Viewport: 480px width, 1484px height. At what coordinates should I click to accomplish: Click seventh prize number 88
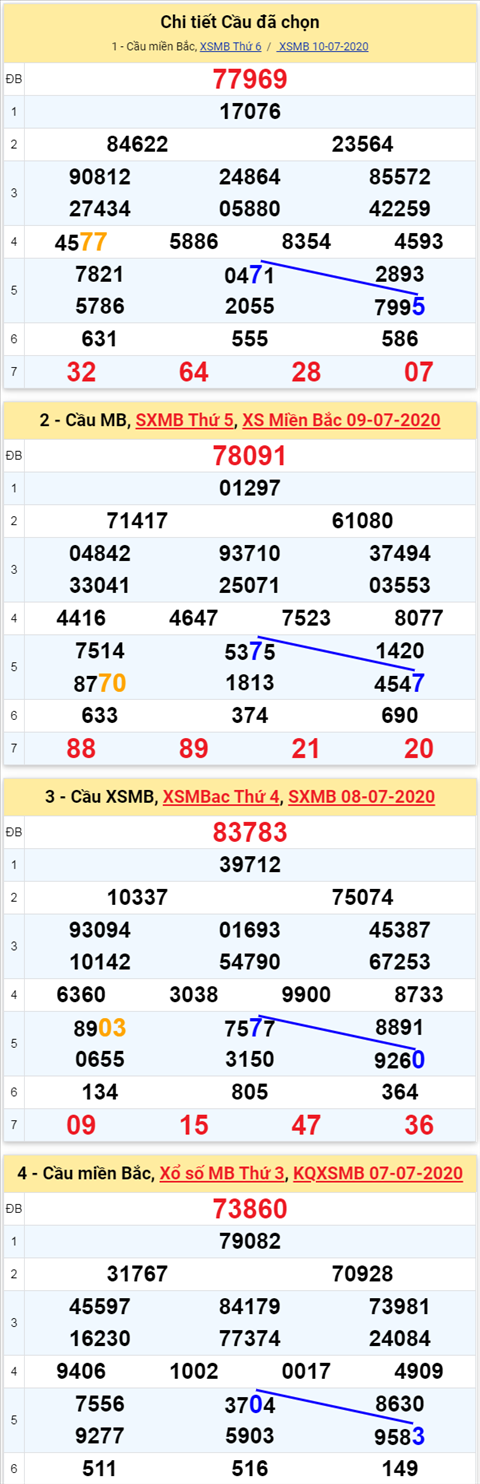(x=81, y=748)
